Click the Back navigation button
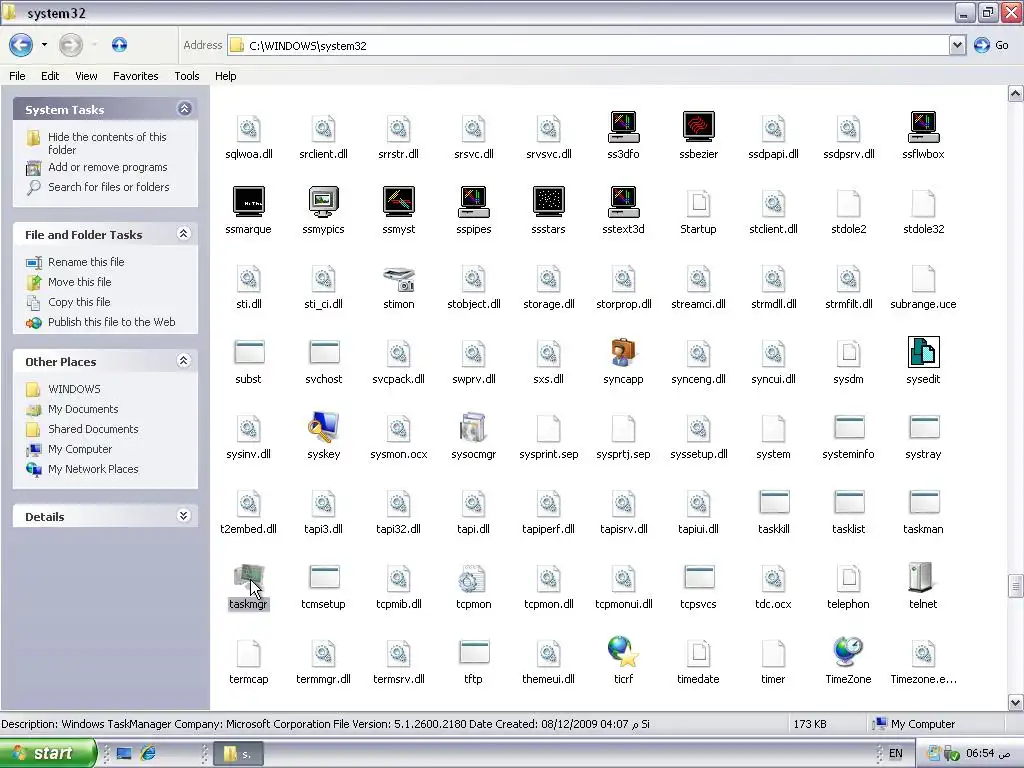Screen dimensions: 1024x768 [21, 45]
